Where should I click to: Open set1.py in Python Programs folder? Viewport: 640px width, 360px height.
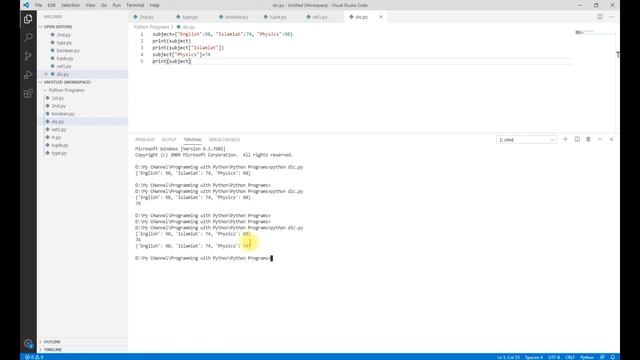point(59,129)
